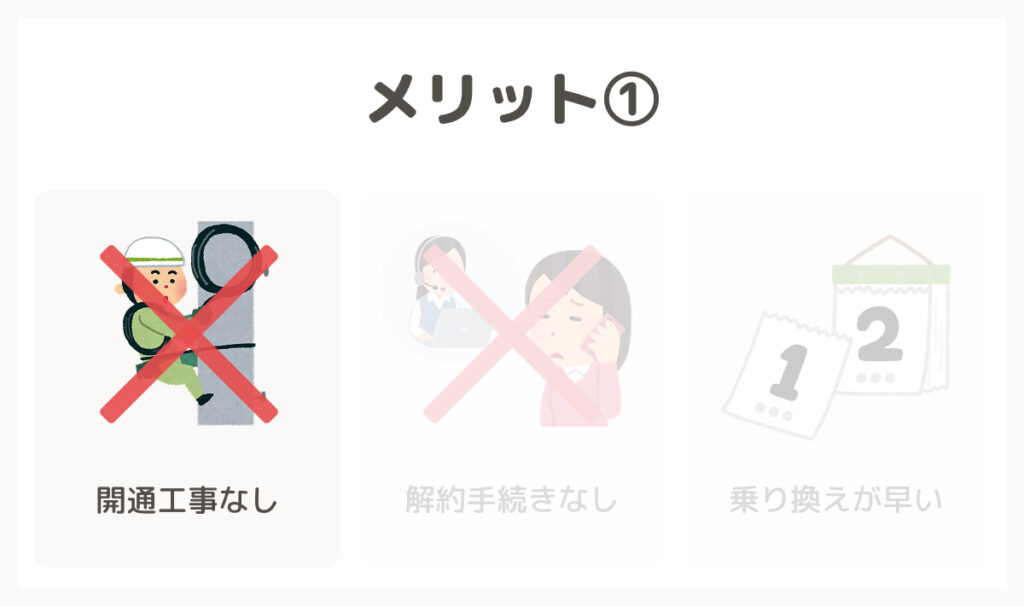Click the 開通工事なし label text
Viewport: 1024px width, 606px height.
(x=187, y=500)
